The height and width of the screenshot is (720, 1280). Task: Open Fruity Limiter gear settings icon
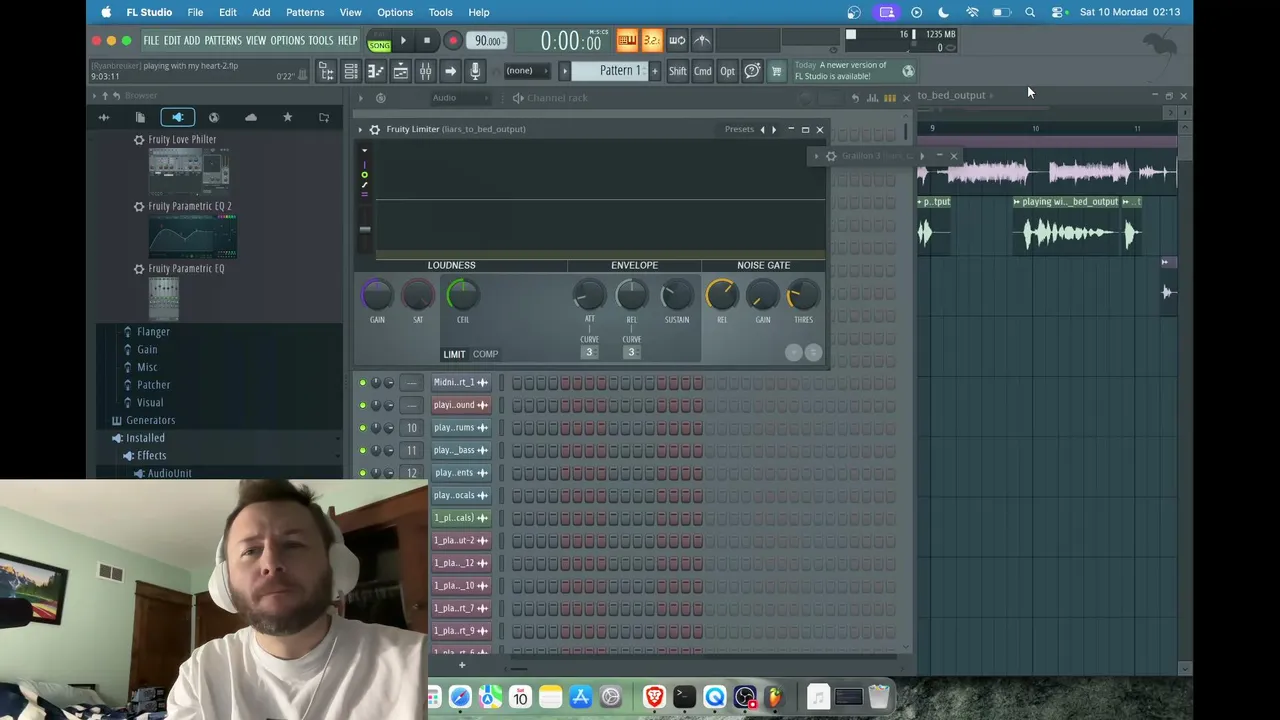pyautogui.click(x=375, y=129)
